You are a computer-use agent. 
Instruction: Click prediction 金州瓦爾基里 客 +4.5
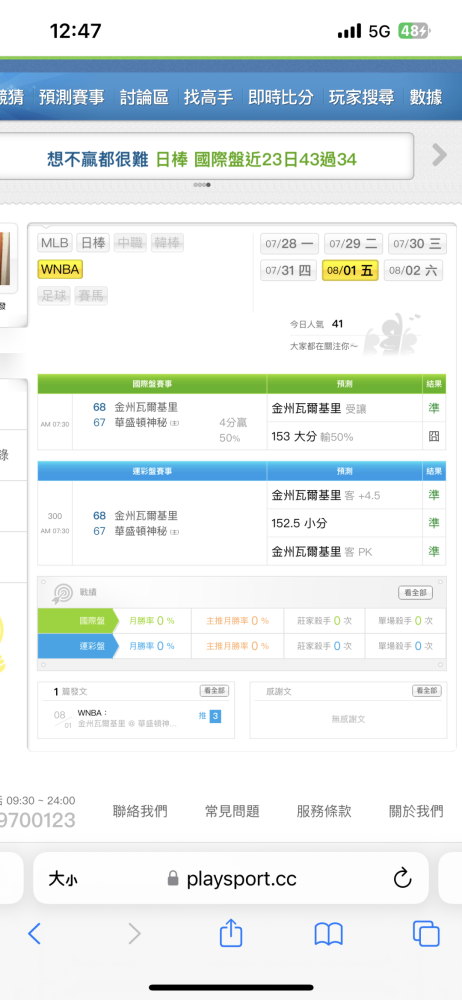coord(325,495)
